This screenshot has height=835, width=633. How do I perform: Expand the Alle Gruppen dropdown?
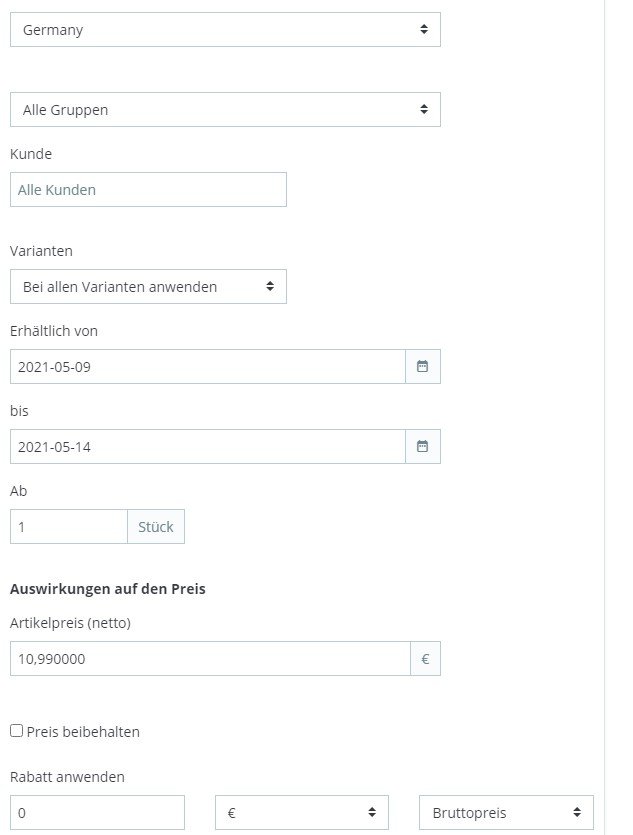tap(225, 110)
